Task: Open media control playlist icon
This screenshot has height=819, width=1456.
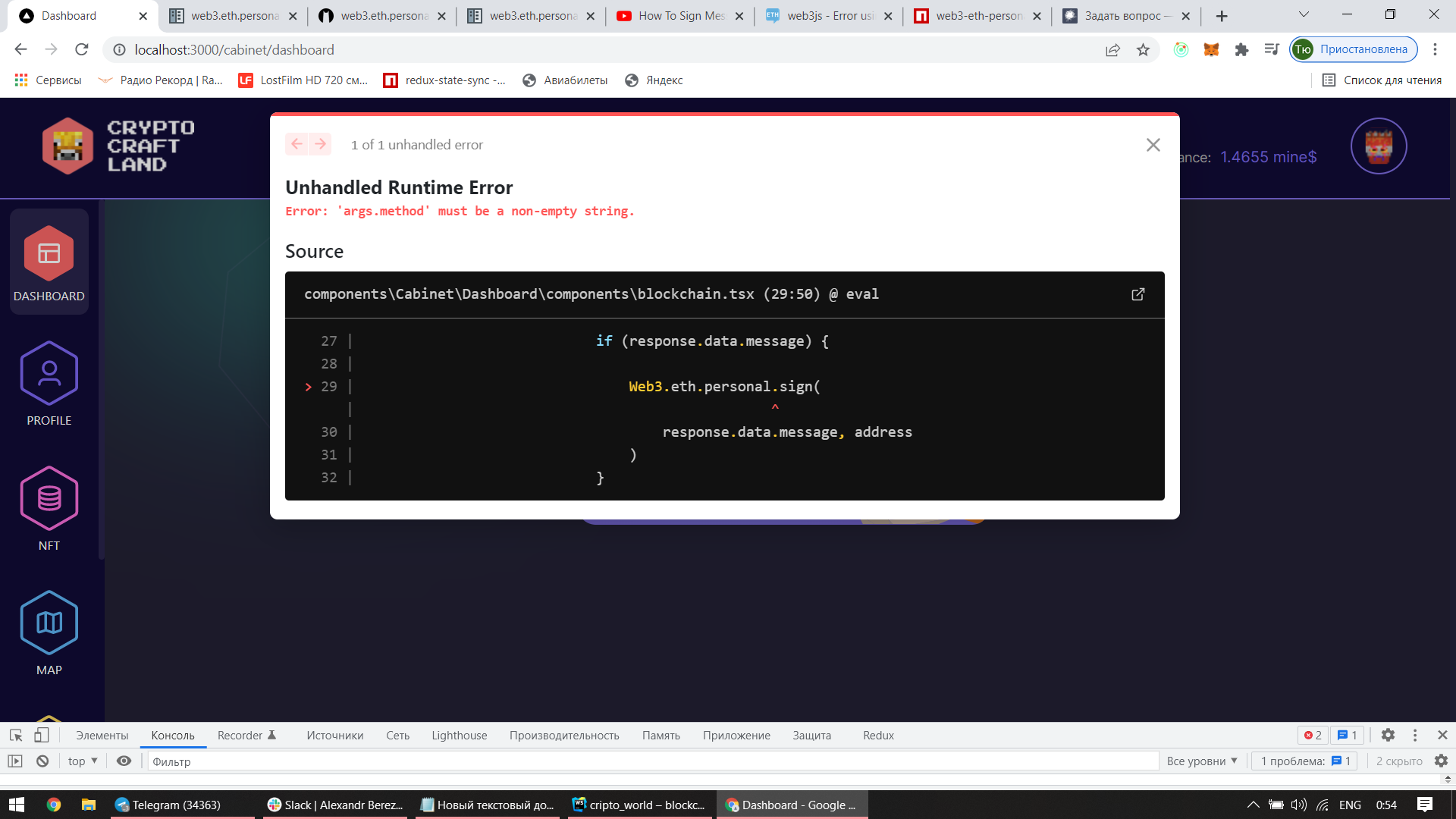Action: coord(1272,49)
